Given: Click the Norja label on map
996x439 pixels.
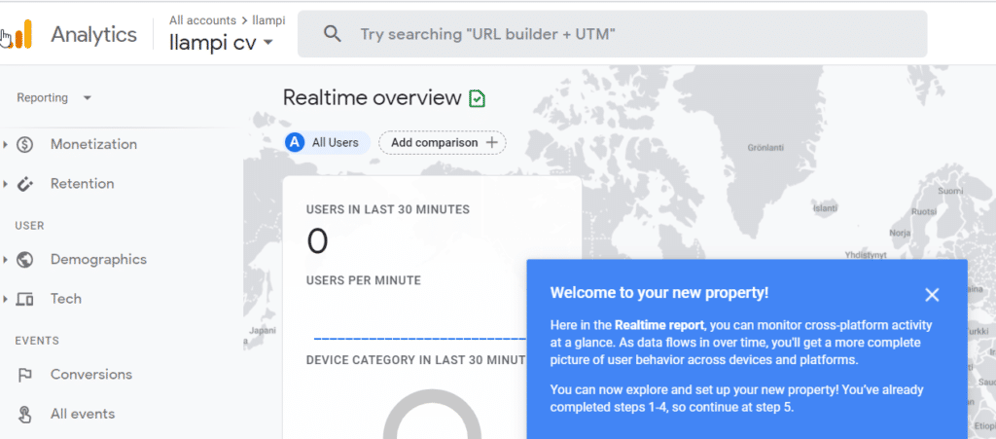Looking at the screenshot, I should pos(900,233).
